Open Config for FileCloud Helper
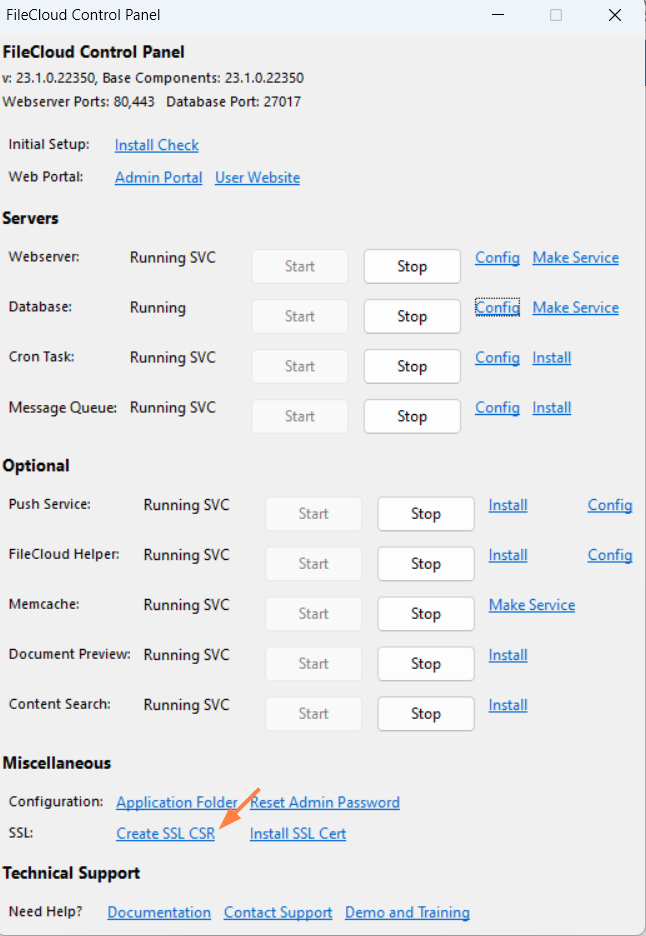The image size is (646, 936). (609, 555)
